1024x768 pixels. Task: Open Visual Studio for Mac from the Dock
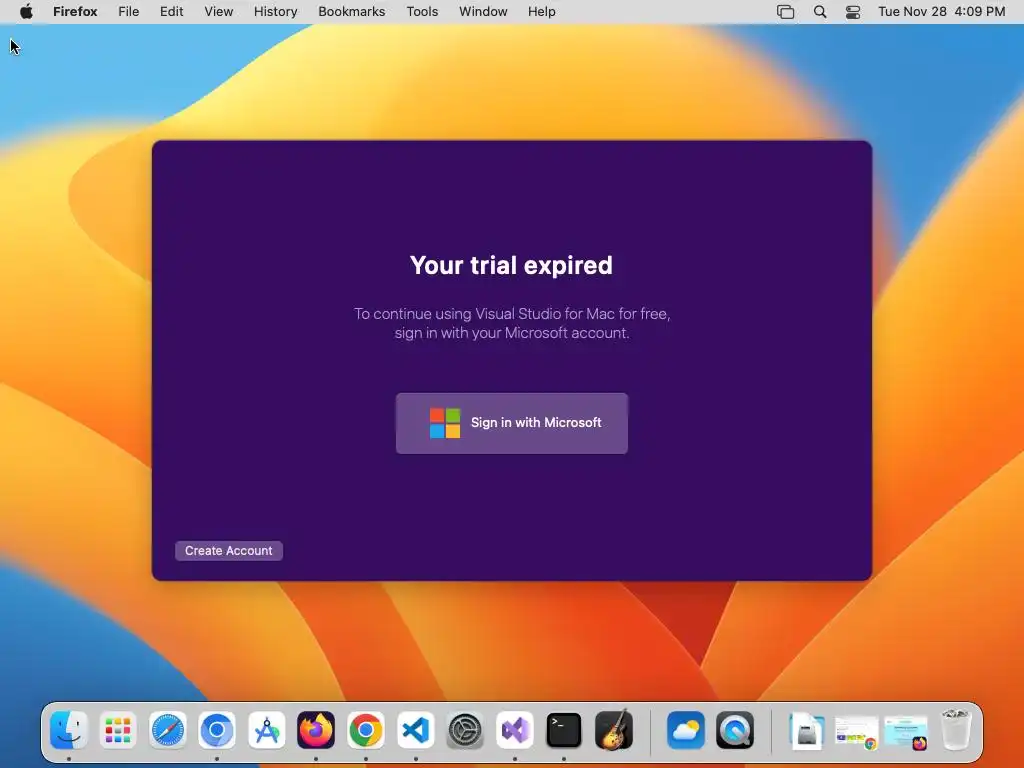515,729
